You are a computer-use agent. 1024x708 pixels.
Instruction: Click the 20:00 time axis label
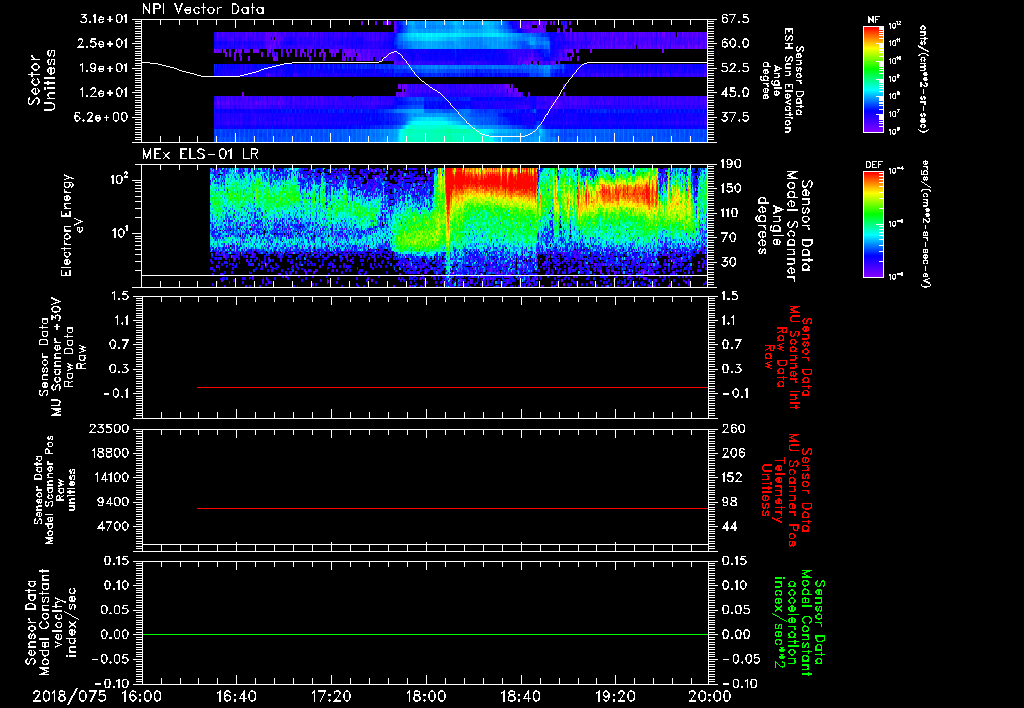click(710, 696)
